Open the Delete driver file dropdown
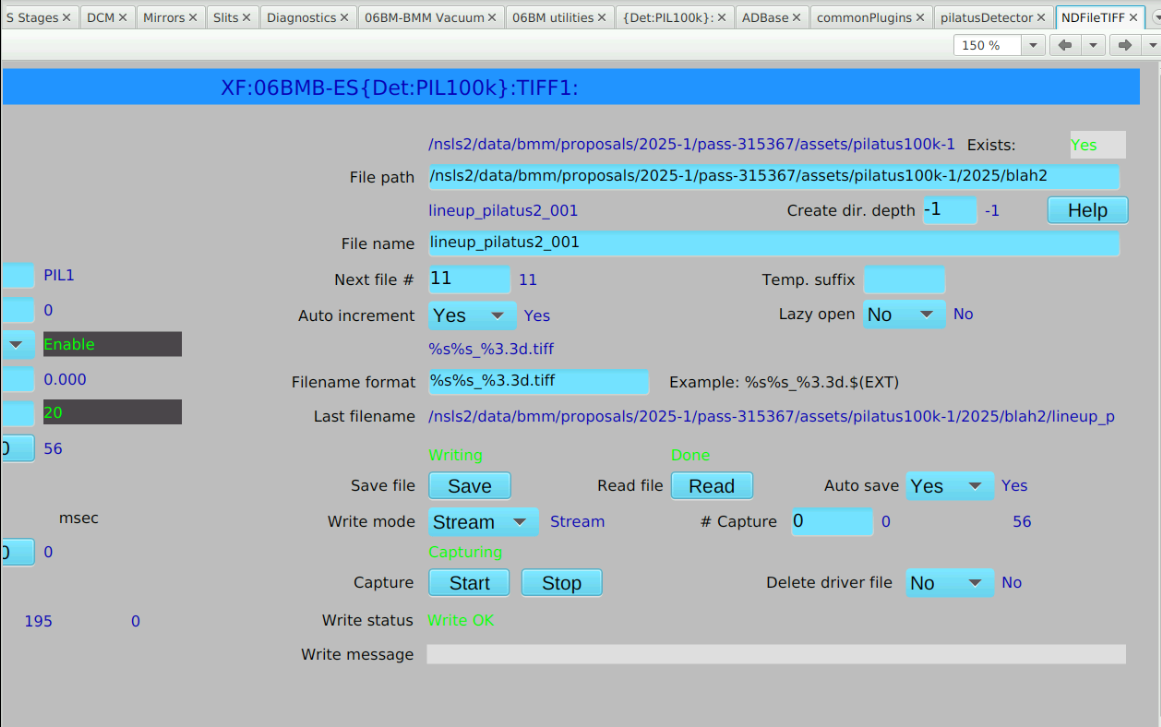The width and height of the screenshot is (1161, 727). pyautogui.click(x=950, y=583)
